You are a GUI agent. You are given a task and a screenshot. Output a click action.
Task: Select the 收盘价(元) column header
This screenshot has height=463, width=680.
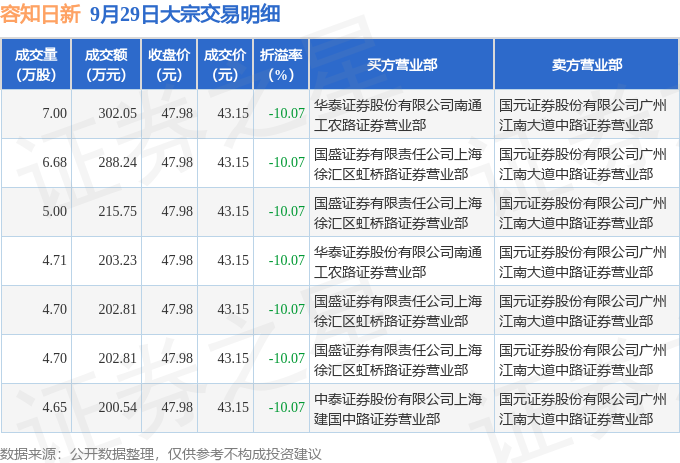[169, 65]
